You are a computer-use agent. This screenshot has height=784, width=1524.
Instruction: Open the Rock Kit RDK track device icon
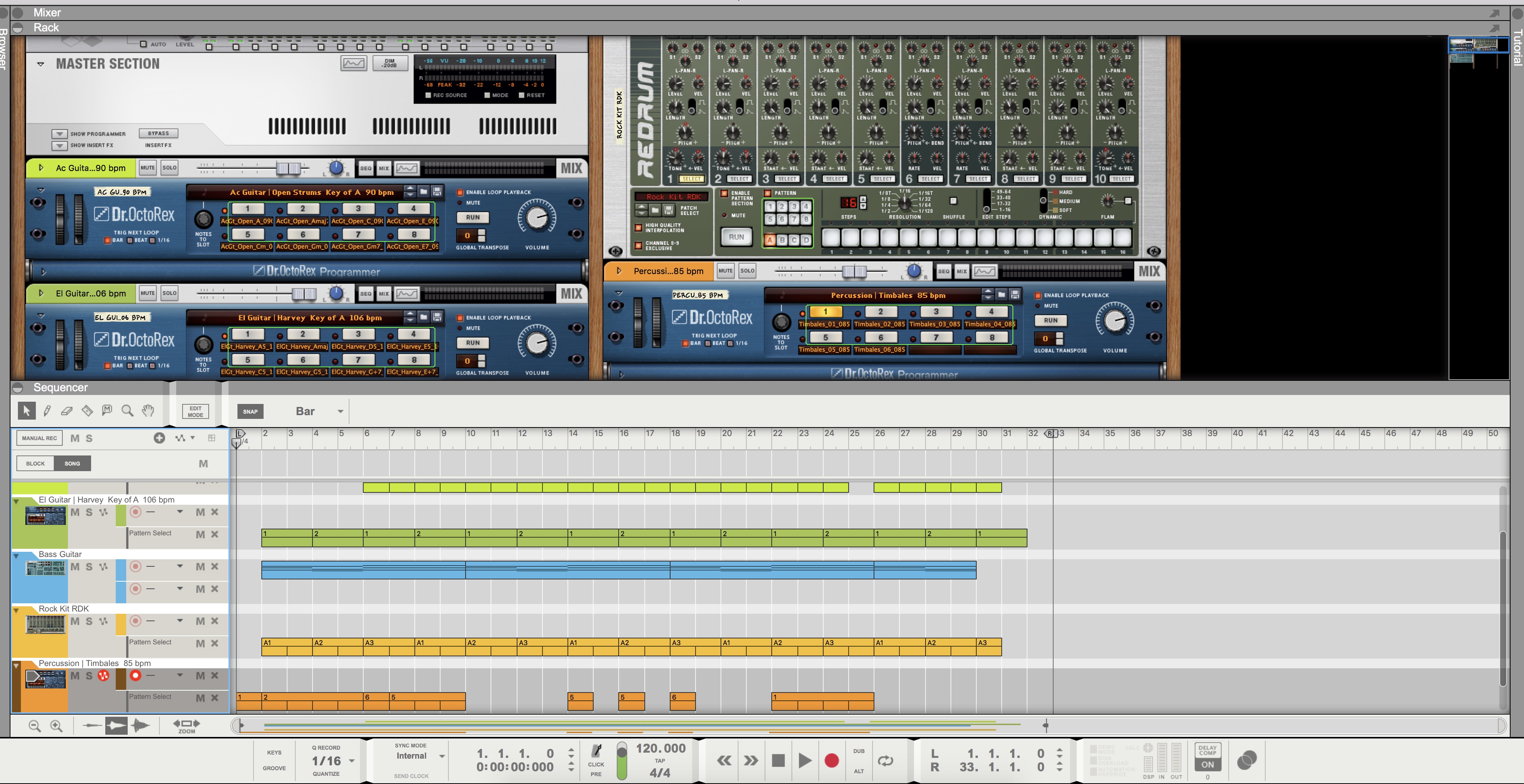46,624
